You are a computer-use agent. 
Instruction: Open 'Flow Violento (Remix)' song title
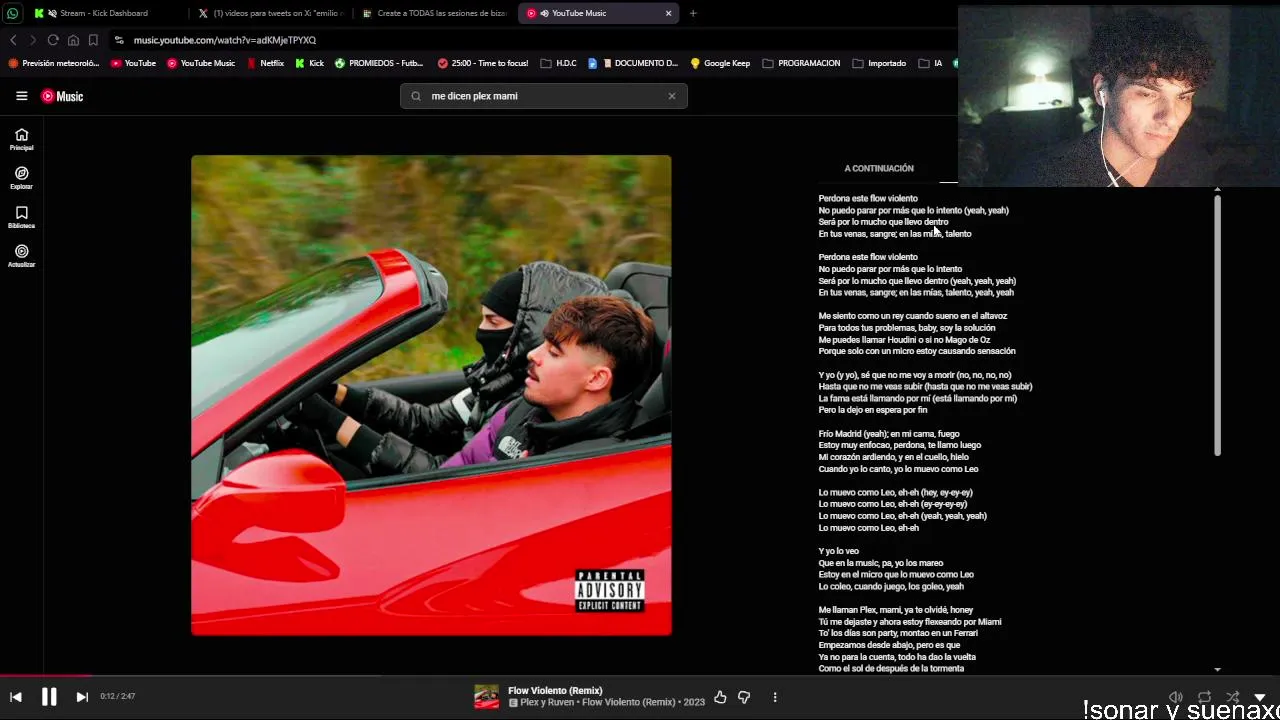tap(555, 691)
